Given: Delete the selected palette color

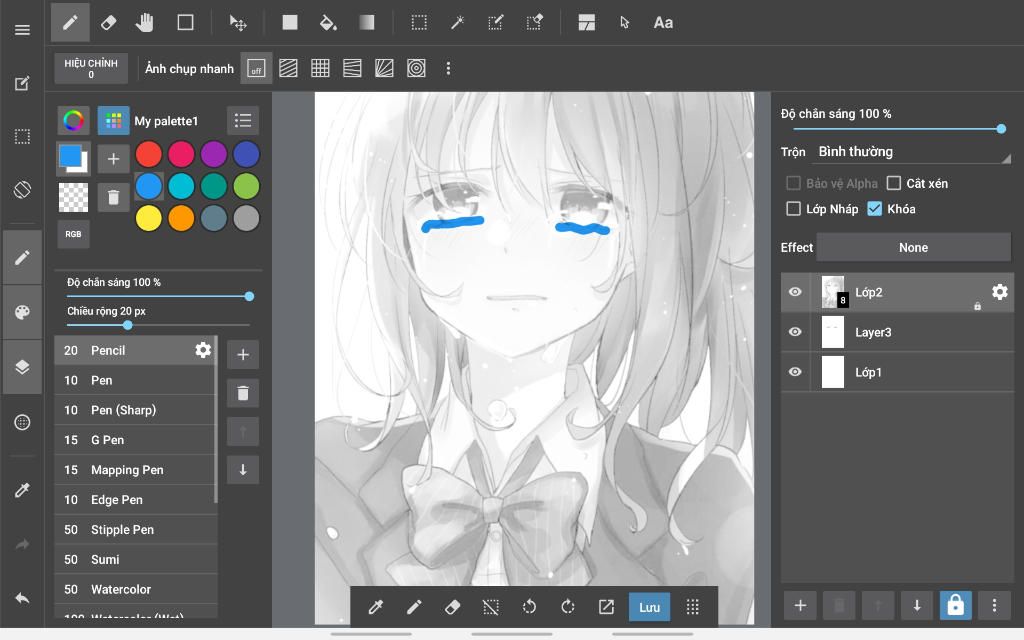Looking at the screenshot, I should (x=113, y=197).
